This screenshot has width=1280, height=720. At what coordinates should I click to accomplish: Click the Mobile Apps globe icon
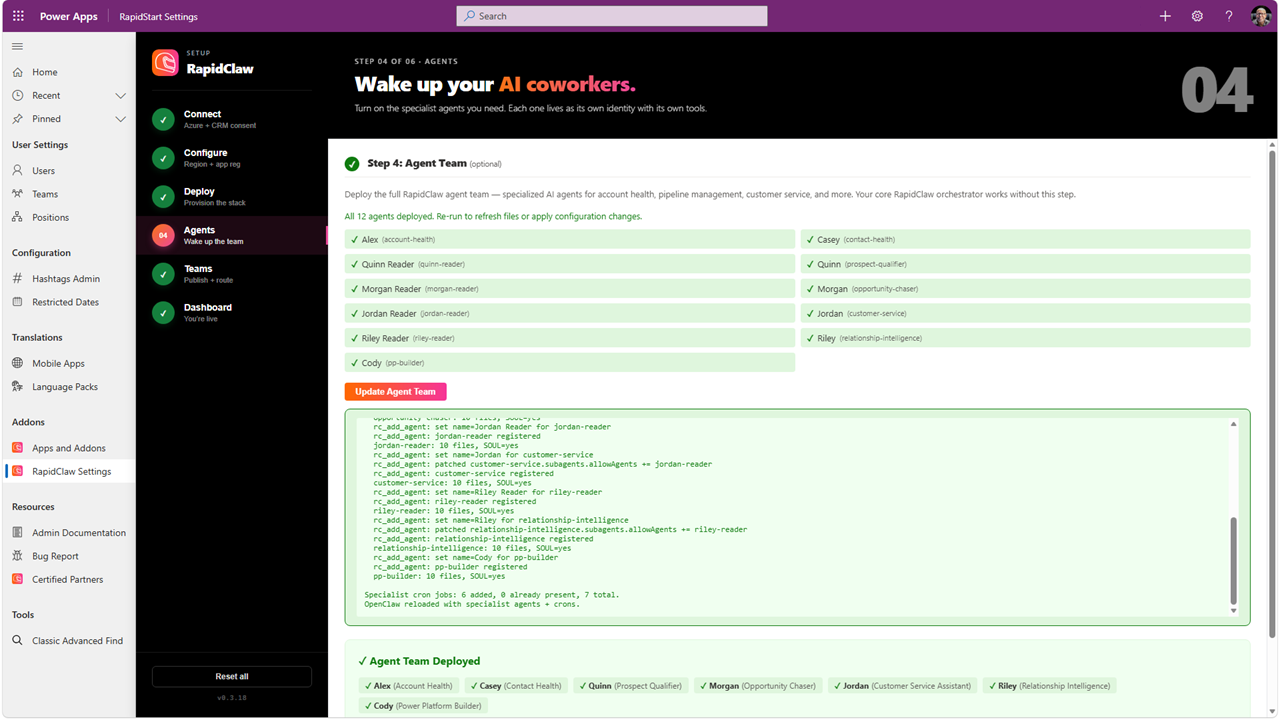coord(18,364)
